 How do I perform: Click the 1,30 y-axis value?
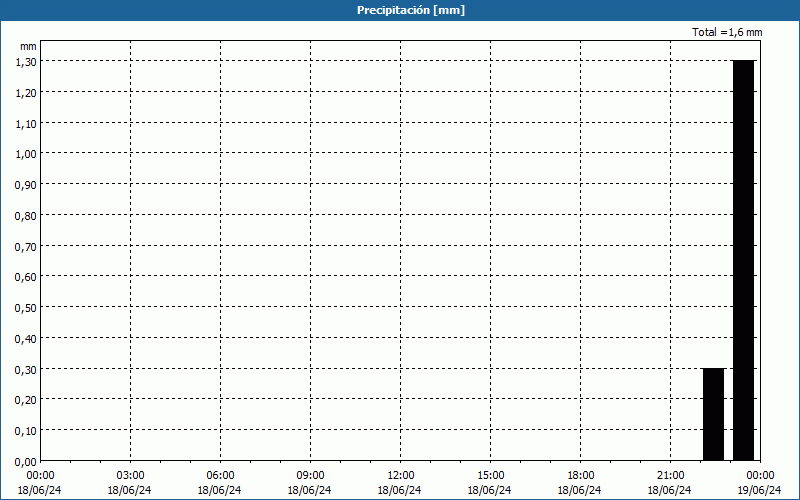tap(26, 62)
